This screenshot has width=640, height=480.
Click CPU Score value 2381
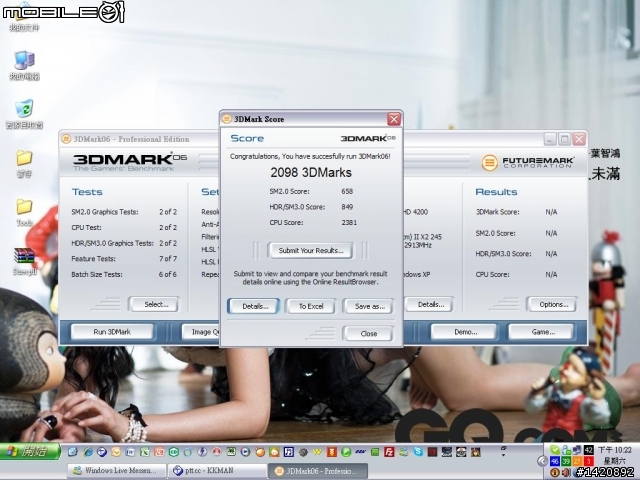pyautogui.click(x=349, y=222)
